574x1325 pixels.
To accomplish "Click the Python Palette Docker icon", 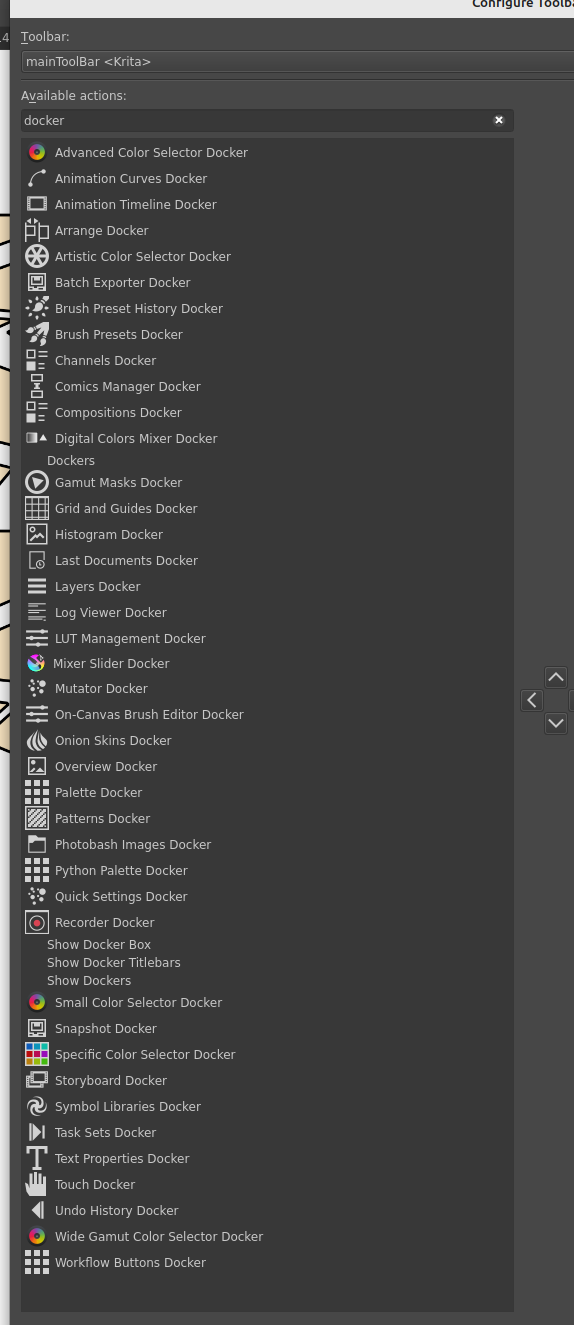I will 37,871.
